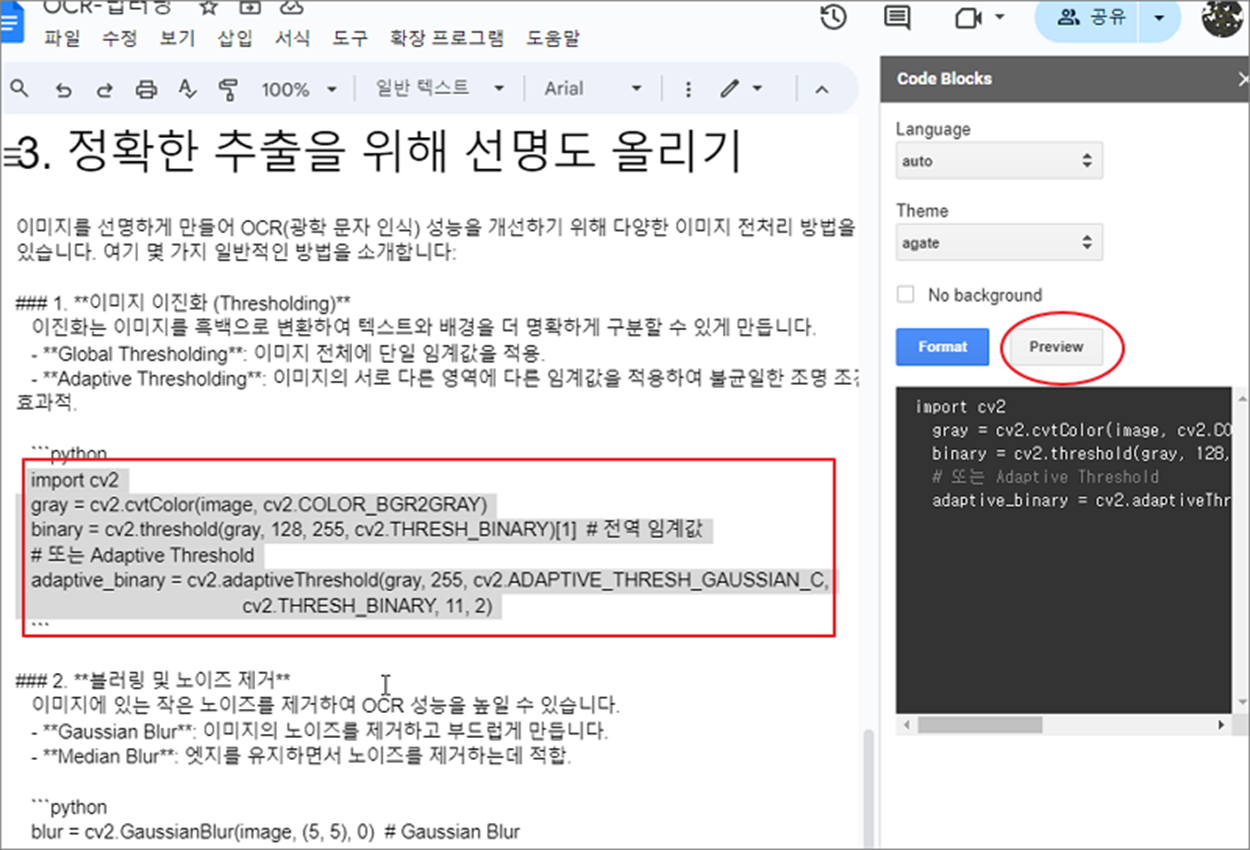Click the blue Format button

click(942, 347)
